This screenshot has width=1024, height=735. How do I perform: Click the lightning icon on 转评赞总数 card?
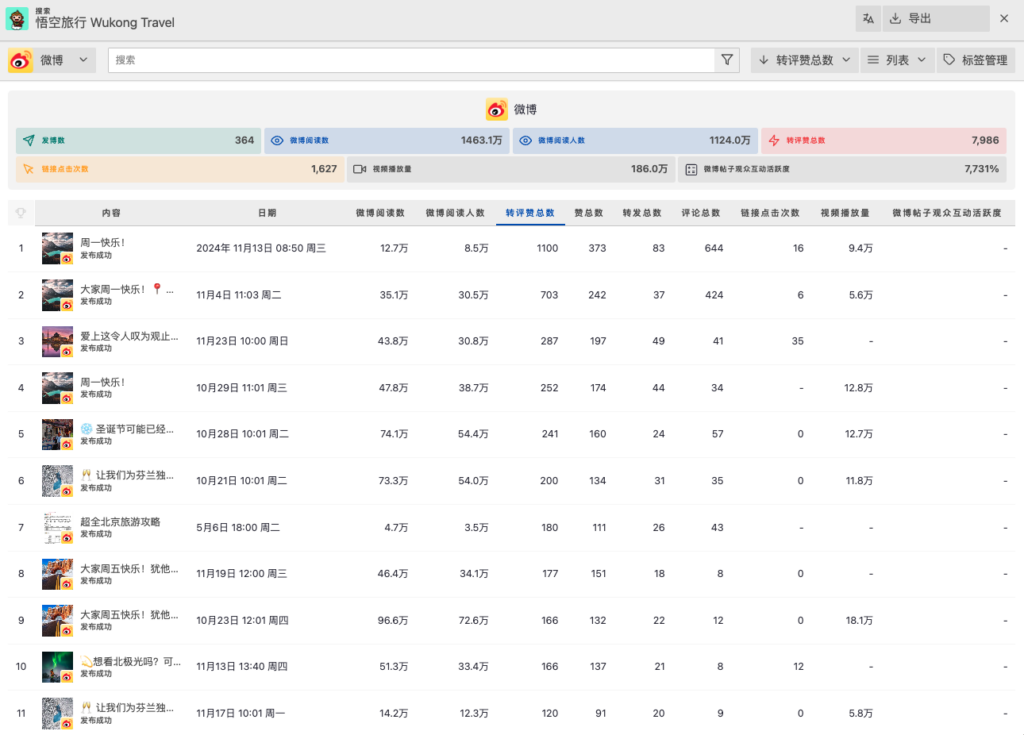[x=773, y=141]
